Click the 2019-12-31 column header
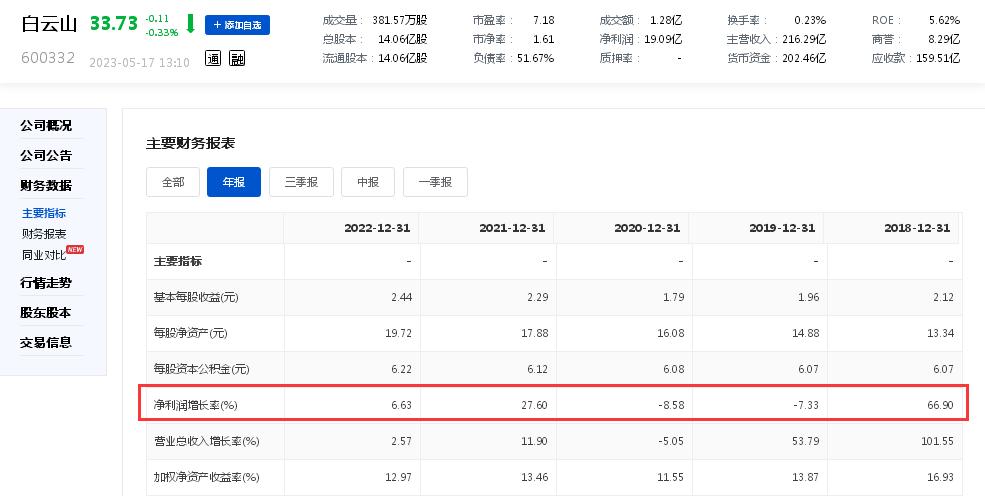Screen dimensions: 985x496 [x=782, y=228]
